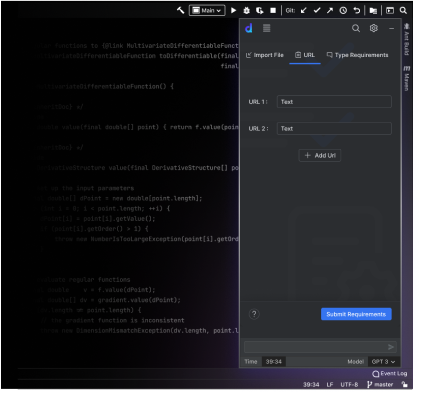Click the search icon in plugin panel header
The height and width of the screenshot is (395, 422).
click(x=356, y=28)
